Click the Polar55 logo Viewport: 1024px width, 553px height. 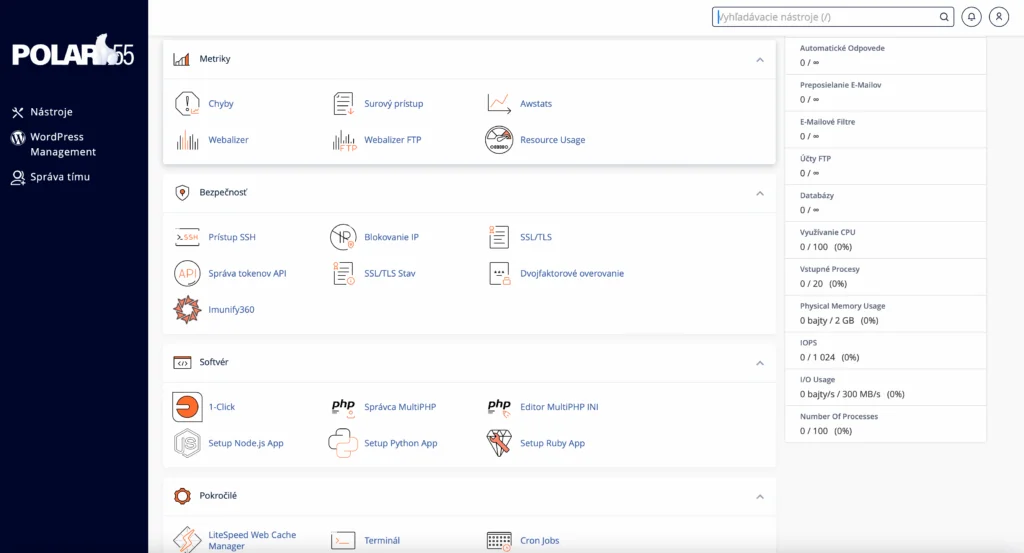tap(73, 51)
